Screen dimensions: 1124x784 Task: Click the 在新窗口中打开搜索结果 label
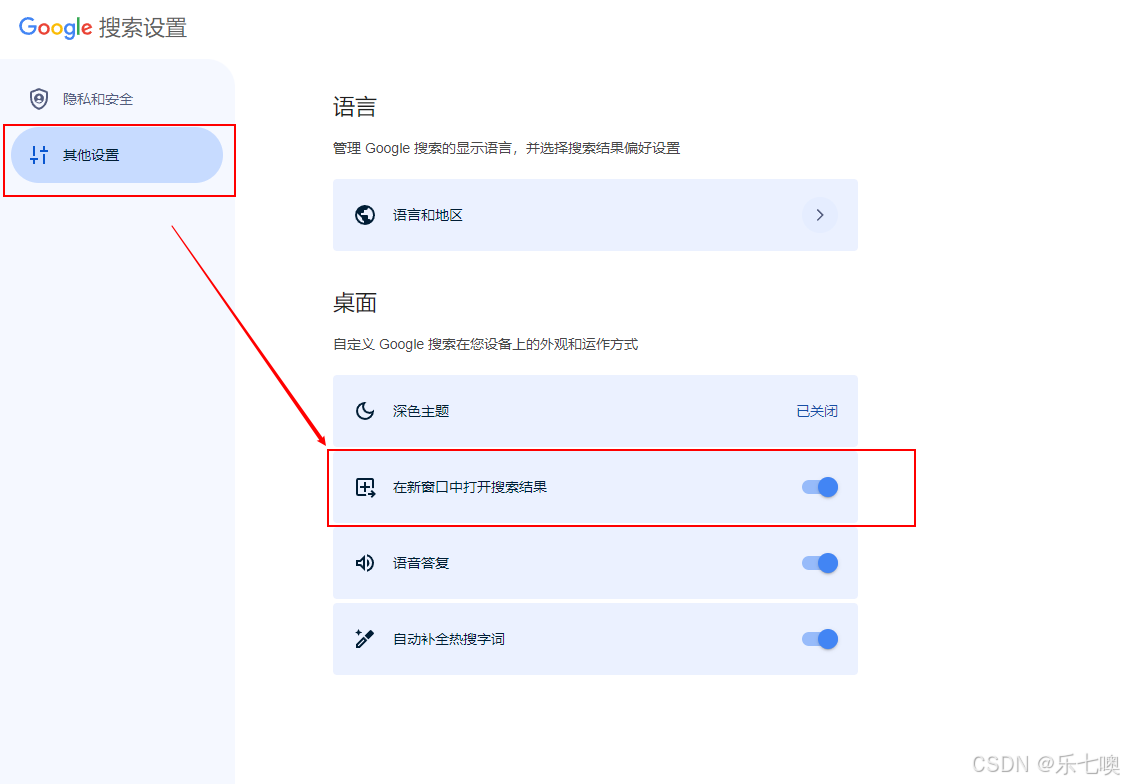470,487
